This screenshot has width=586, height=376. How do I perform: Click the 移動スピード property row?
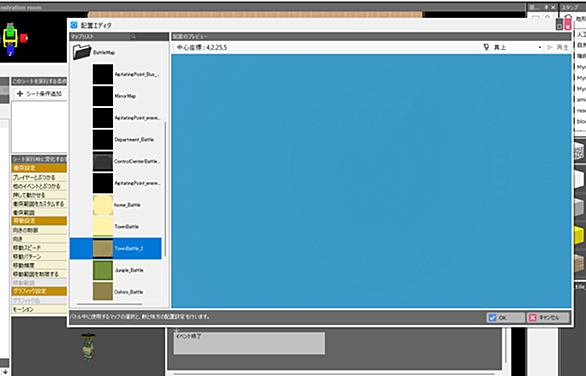pyautogui.click(x=39, y=247)
